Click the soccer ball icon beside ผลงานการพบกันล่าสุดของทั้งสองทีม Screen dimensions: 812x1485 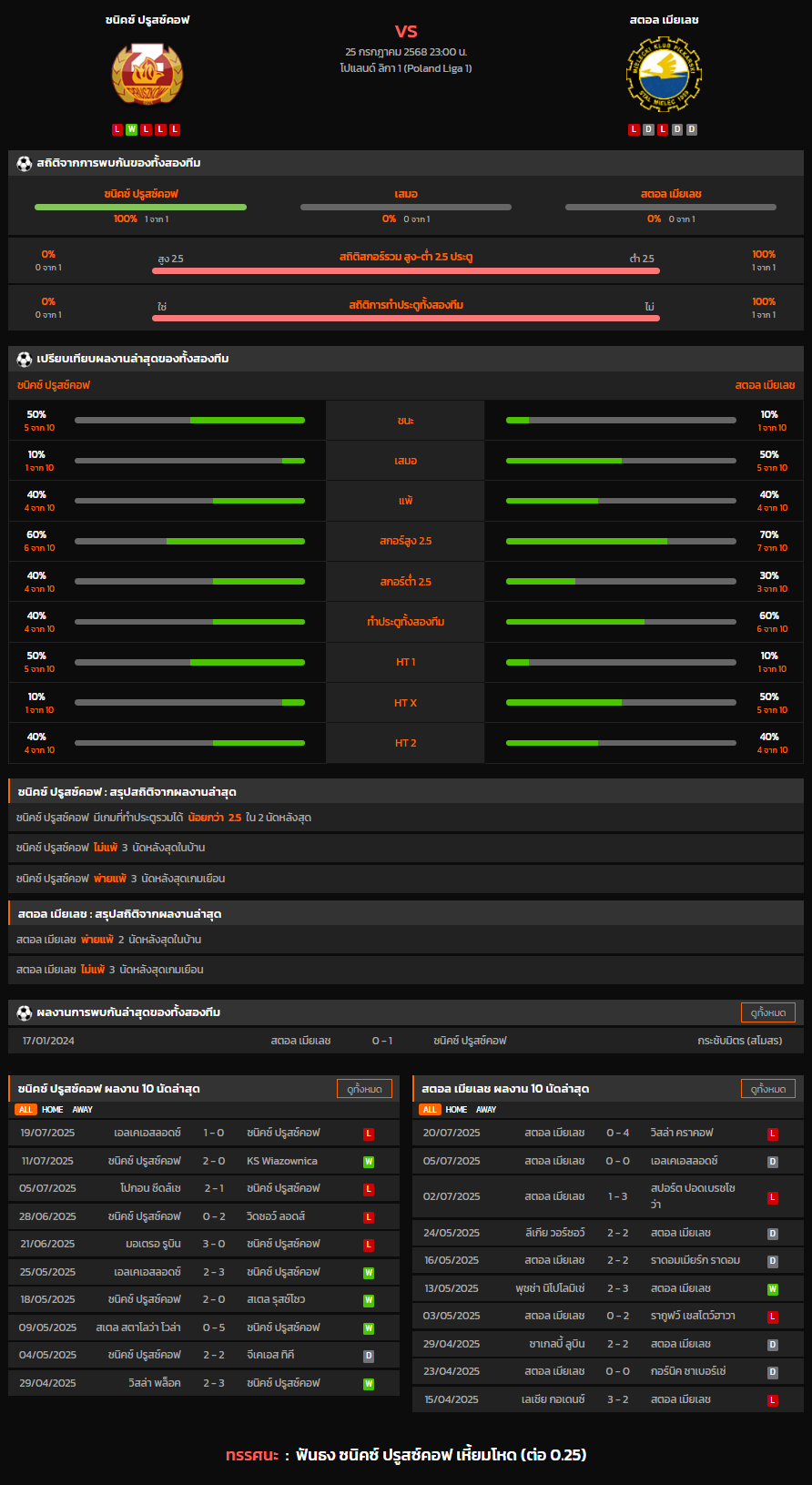(x=25, y=1012)
